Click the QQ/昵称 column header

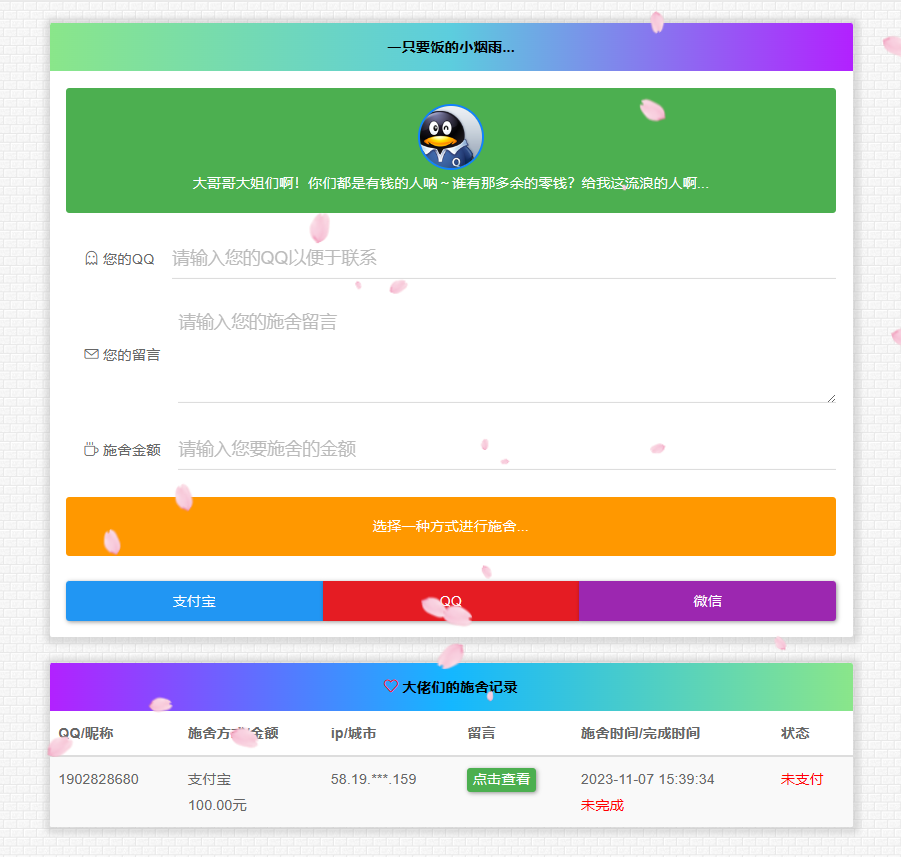tap(86, 733)
